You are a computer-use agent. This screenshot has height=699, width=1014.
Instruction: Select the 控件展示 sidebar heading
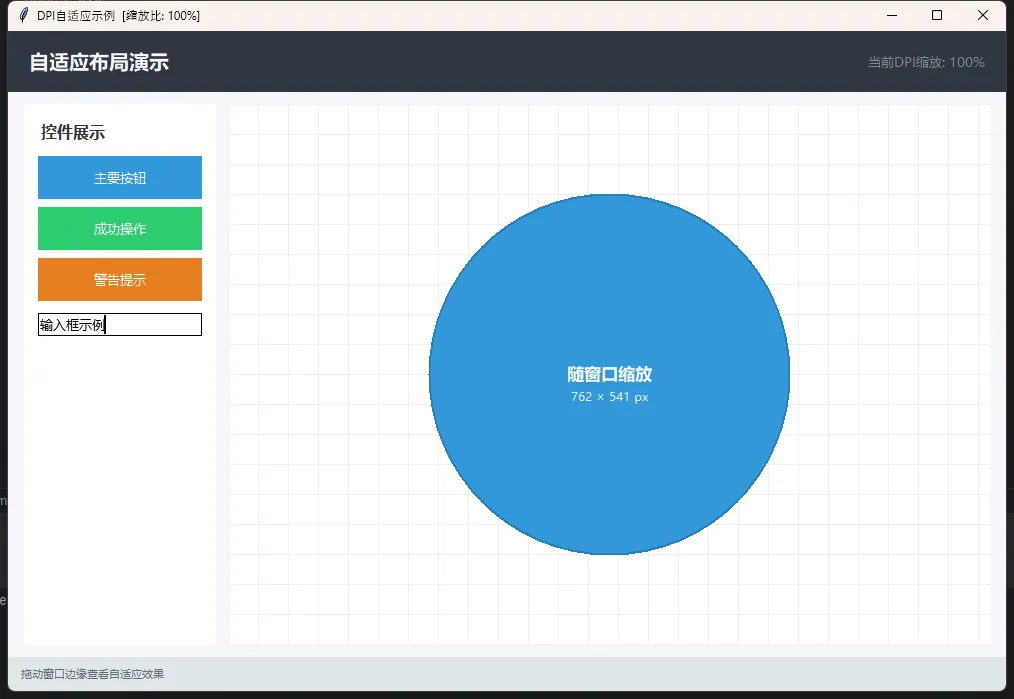[73, 132]
